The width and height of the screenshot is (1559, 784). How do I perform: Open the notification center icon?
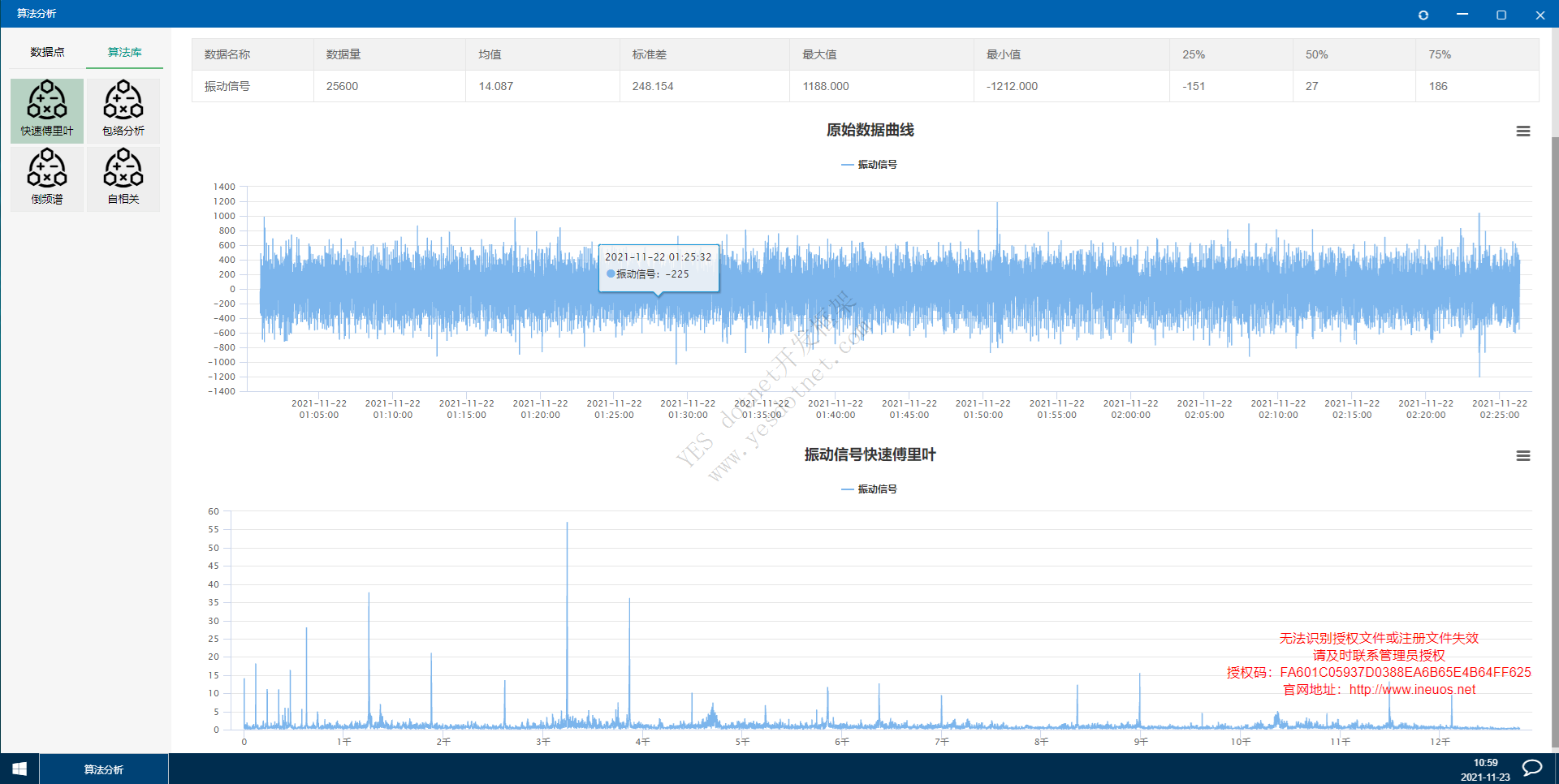click(1532, 769)
